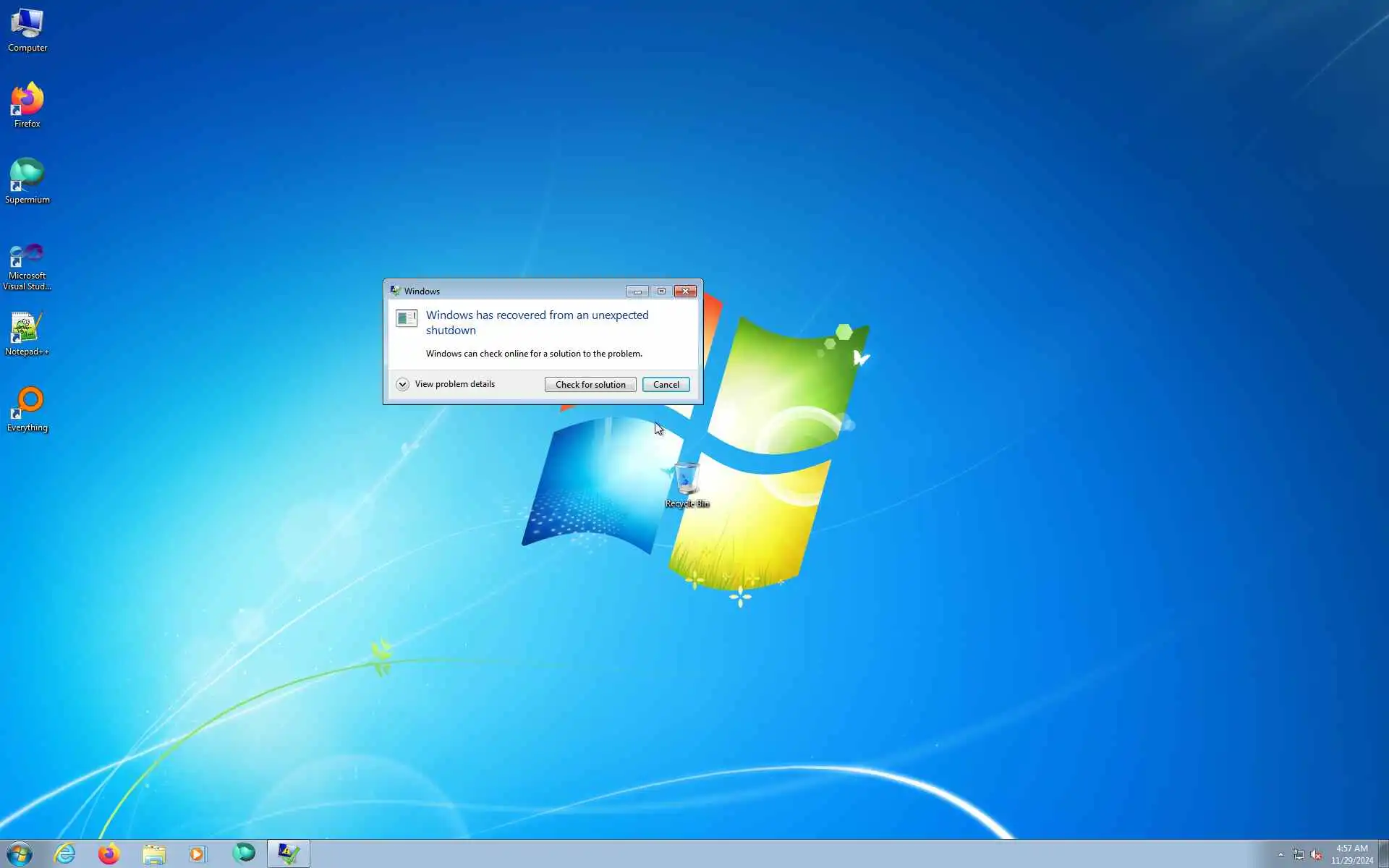Click the Check for solution button
Image resolution: width=1389 pixels, height=868 pixels.
click(590, 384)
